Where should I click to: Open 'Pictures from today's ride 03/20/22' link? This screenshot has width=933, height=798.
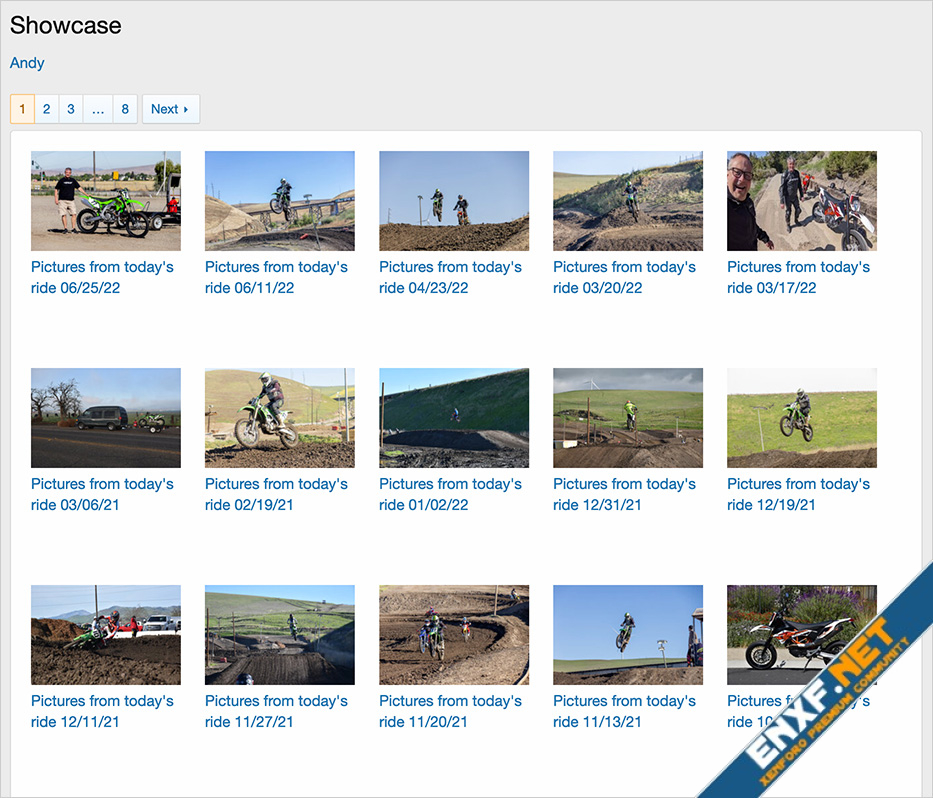[624, 277]
